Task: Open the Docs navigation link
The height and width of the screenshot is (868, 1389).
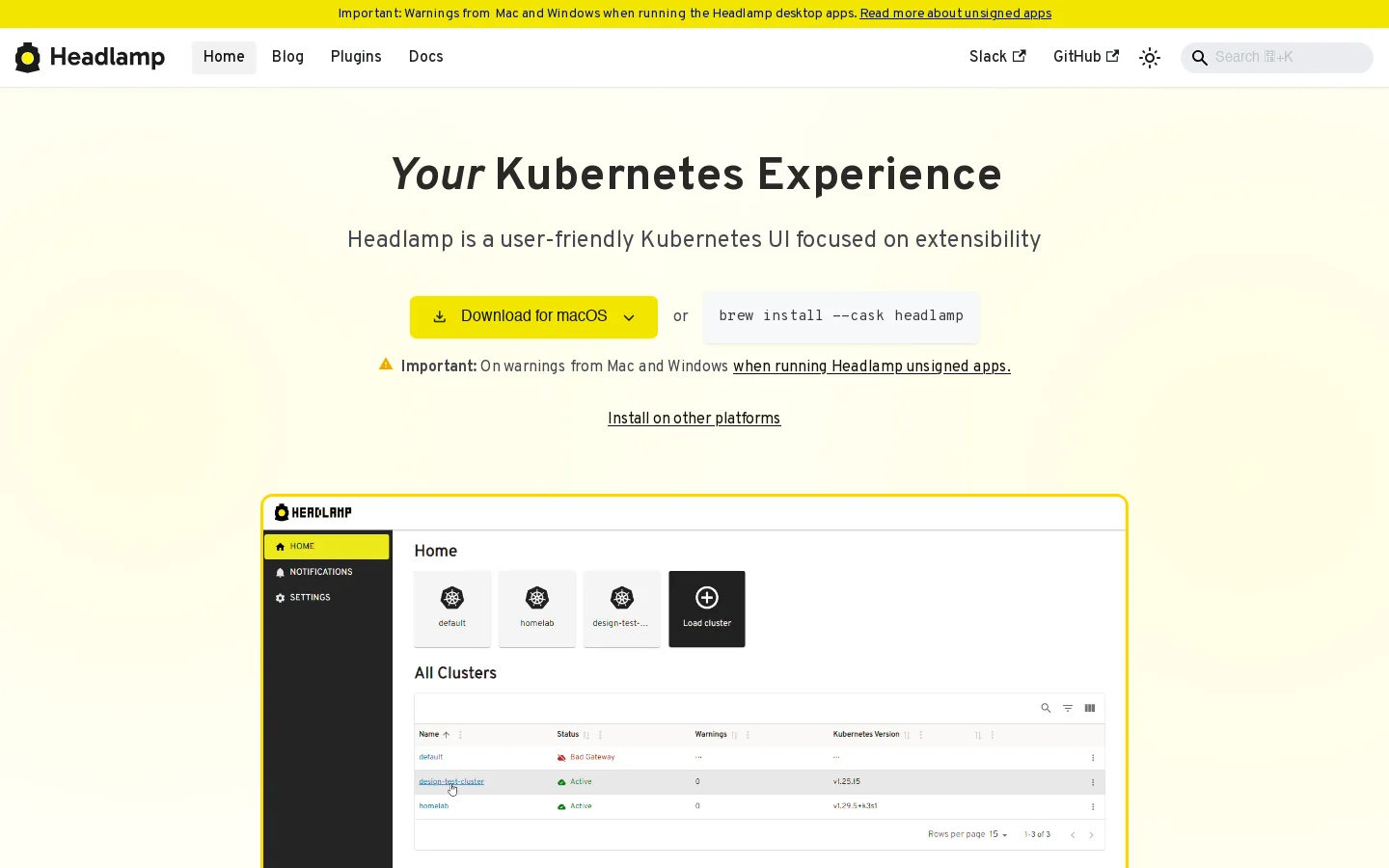Action: click(x=425, y=58)
